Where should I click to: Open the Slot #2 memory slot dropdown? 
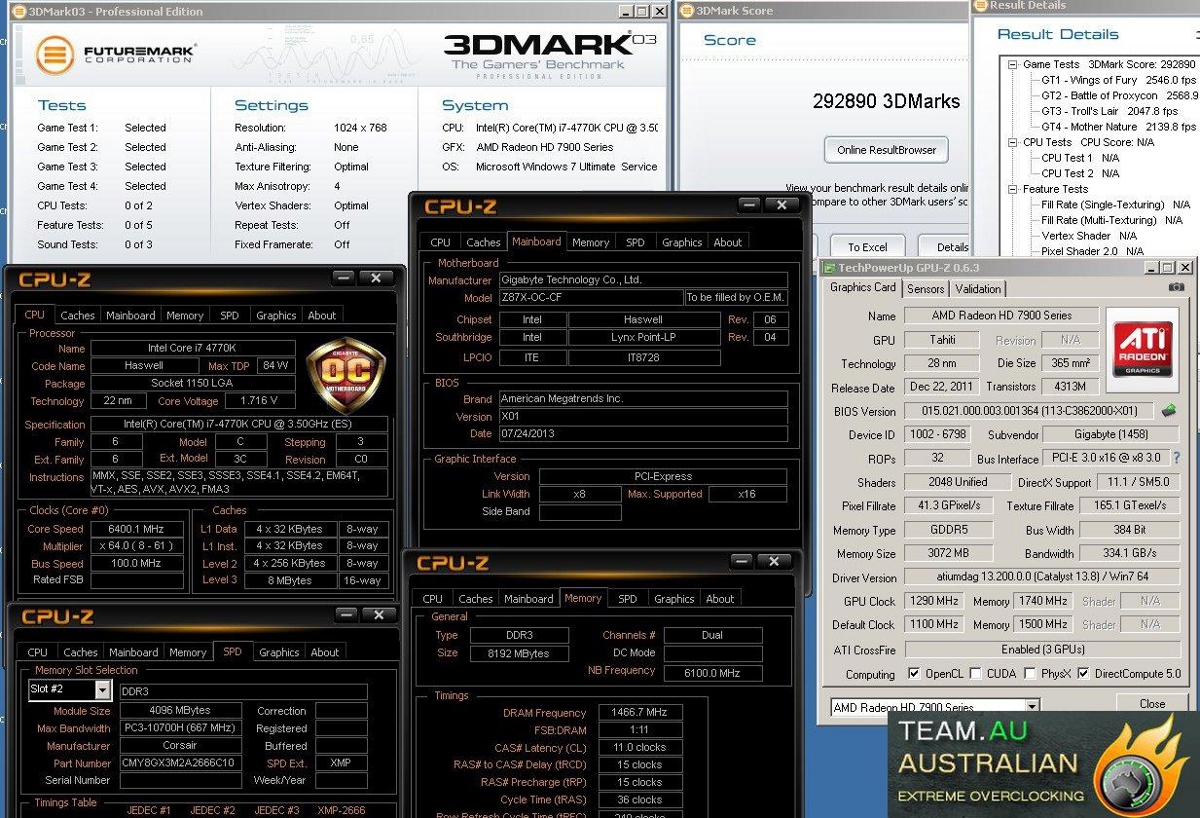click(103, 690)
